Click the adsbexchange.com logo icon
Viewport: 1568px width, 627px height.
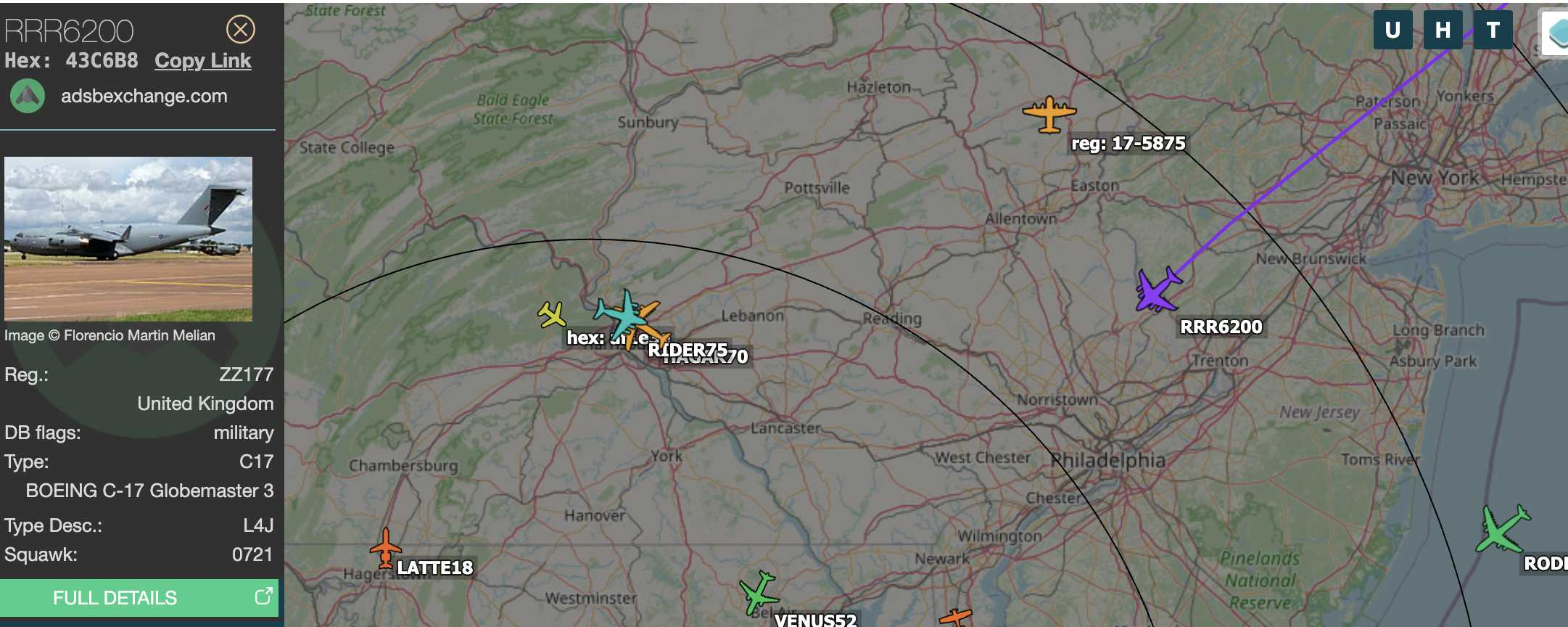[x=28, y=97]
